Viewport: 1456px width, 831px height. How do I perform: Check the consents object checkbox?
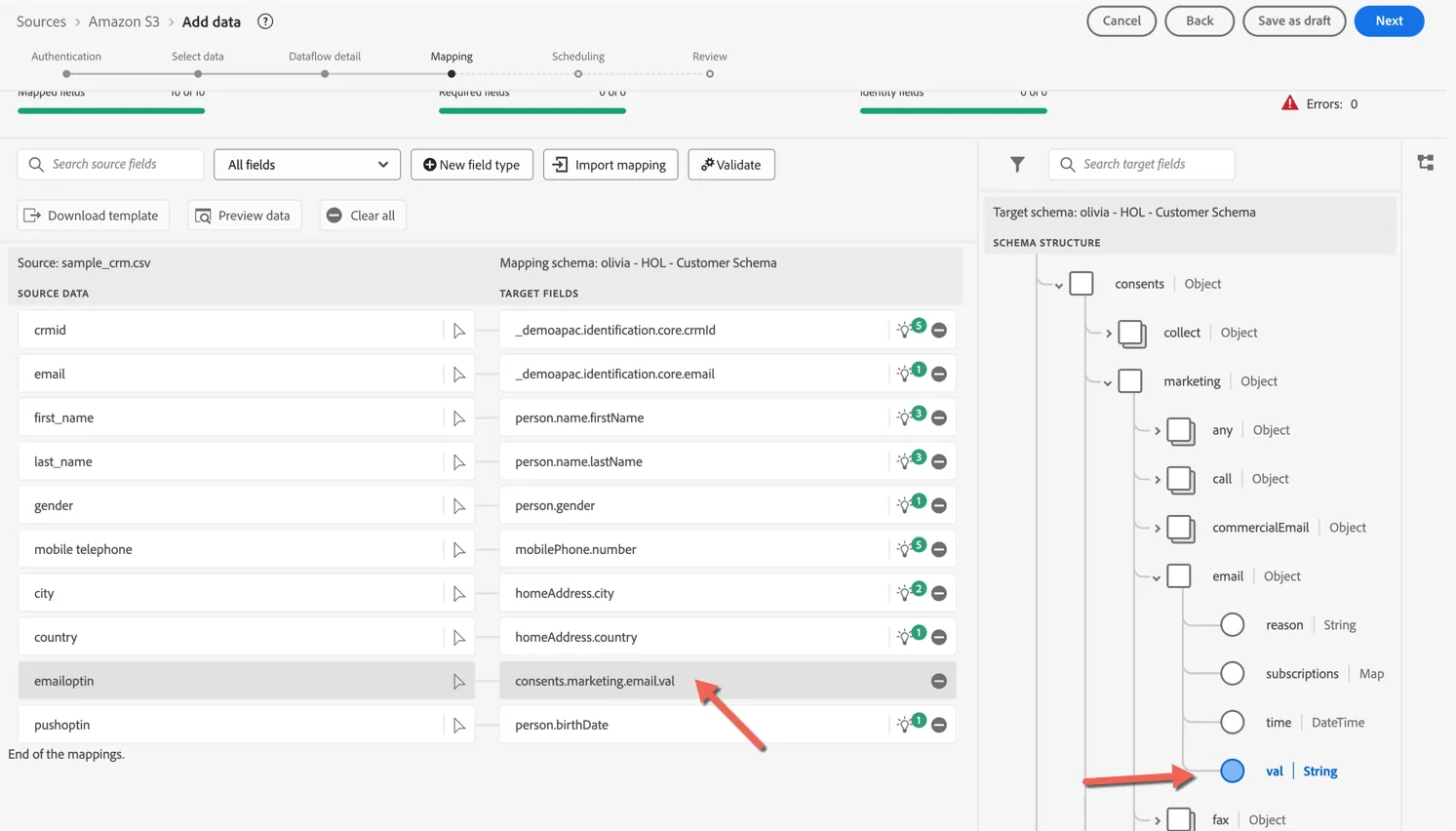(x=1082, y=284)
